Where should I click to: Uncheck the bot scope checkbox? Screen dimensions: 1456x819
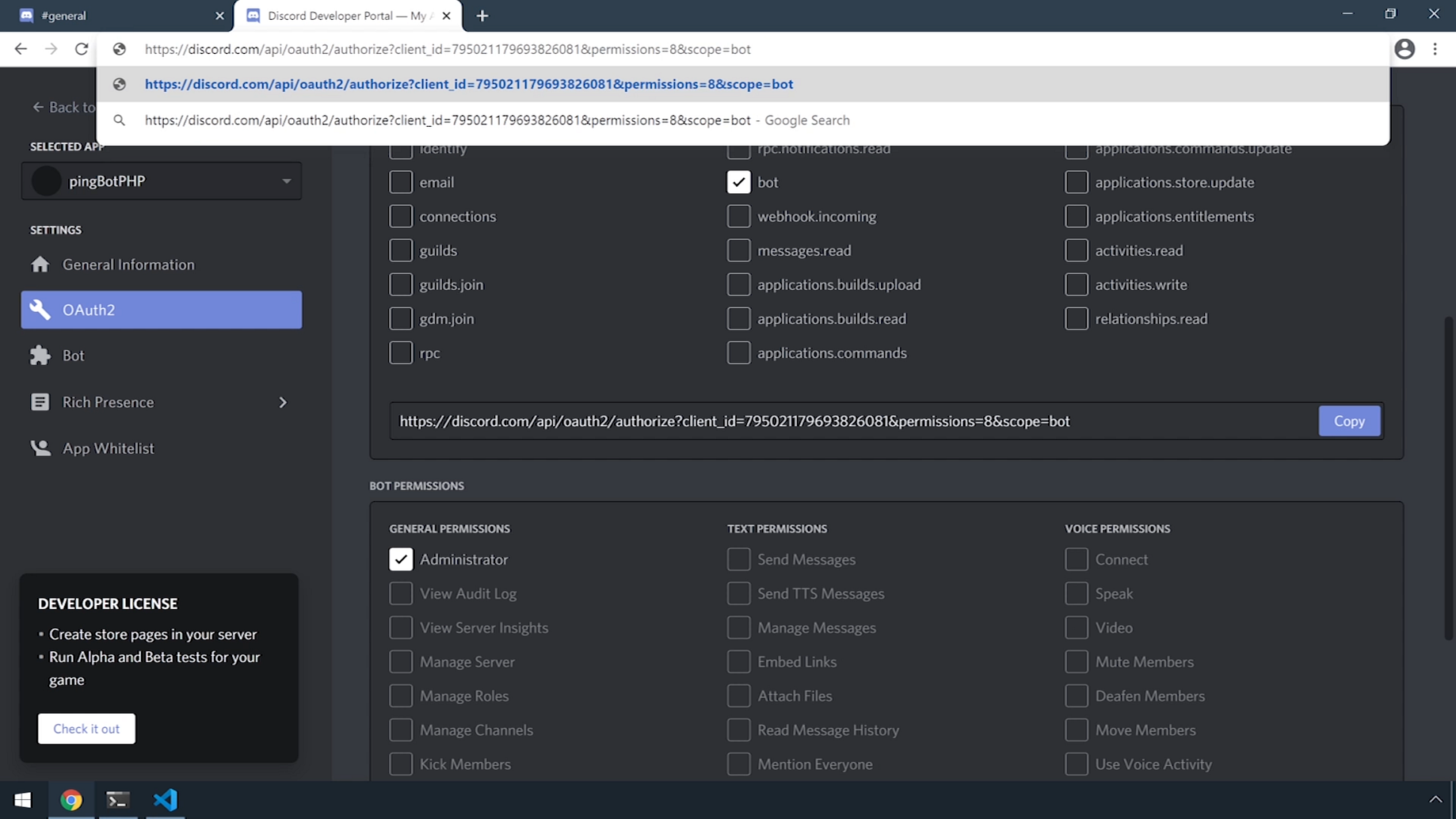coord(738,182)
